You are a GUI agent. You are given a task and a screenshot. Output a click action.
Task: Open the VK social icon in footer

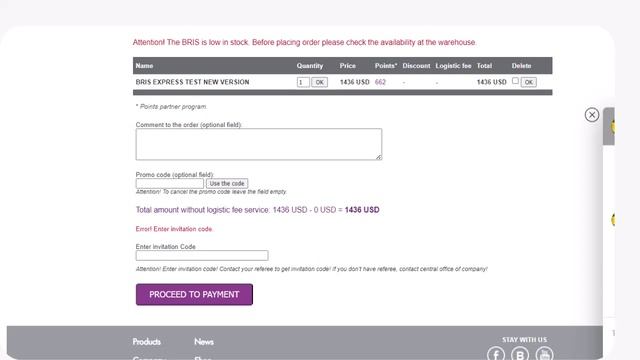point(520,354)
